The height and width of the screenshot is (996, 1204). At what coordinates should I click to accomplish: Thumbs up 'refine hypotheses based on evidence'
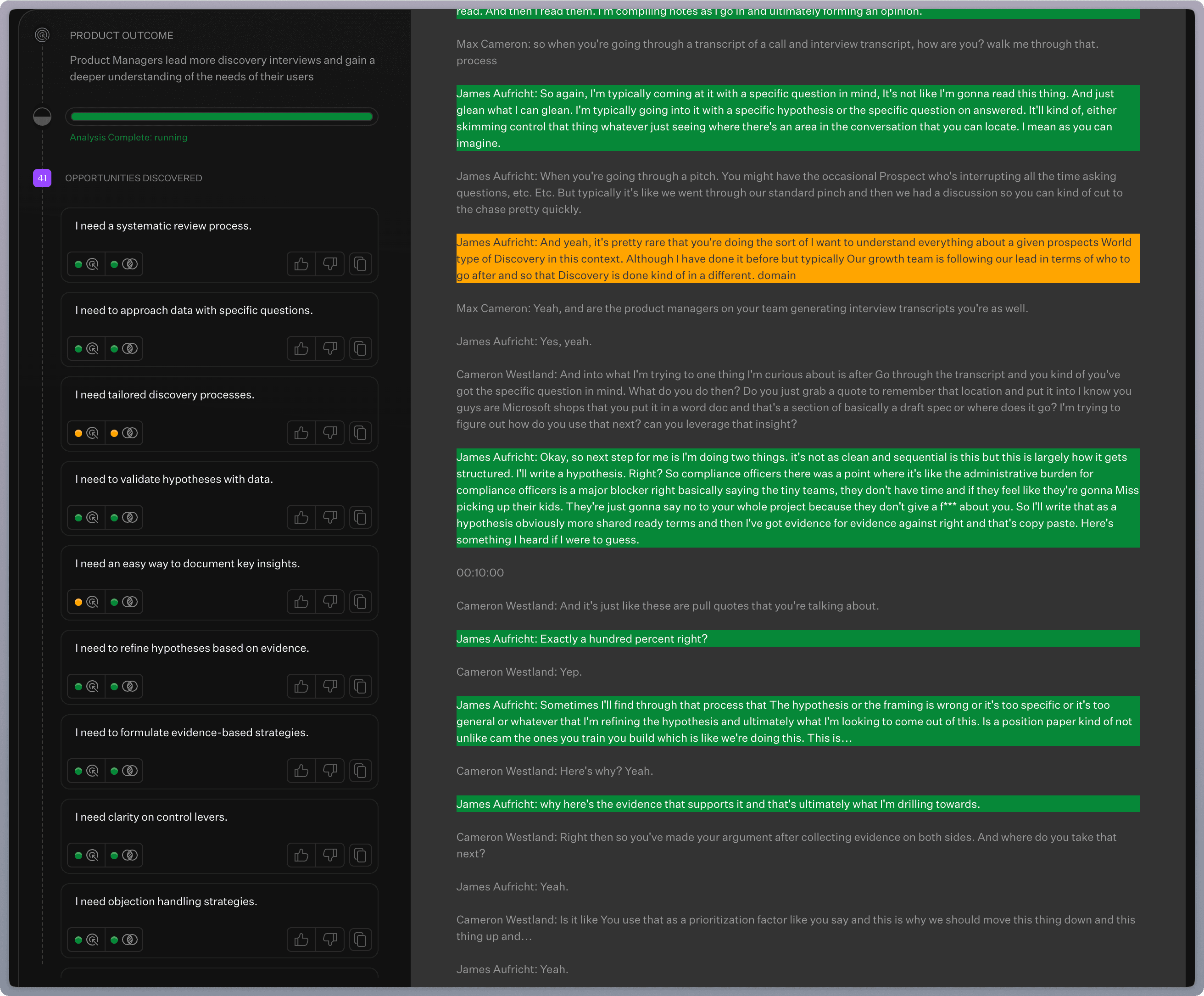pyautogui.click(x=301, y=686)
